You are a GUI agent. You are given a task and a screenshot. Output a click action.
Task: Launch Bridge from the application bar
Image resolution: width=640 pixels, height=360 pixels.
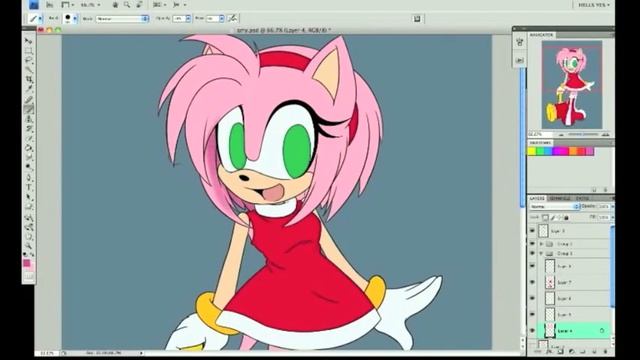point(49,5)
